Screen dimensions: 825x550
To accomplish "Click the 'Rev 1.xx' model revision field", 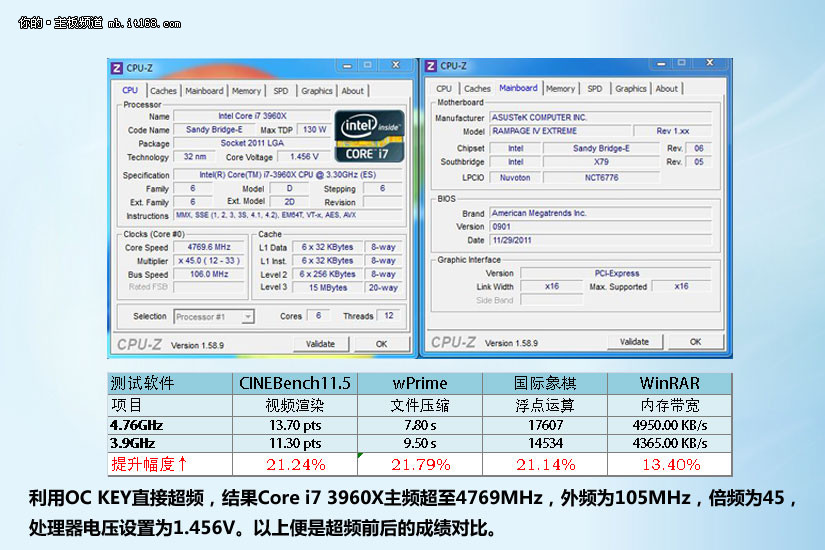I will pyautogui.click(x=672, y=131).
